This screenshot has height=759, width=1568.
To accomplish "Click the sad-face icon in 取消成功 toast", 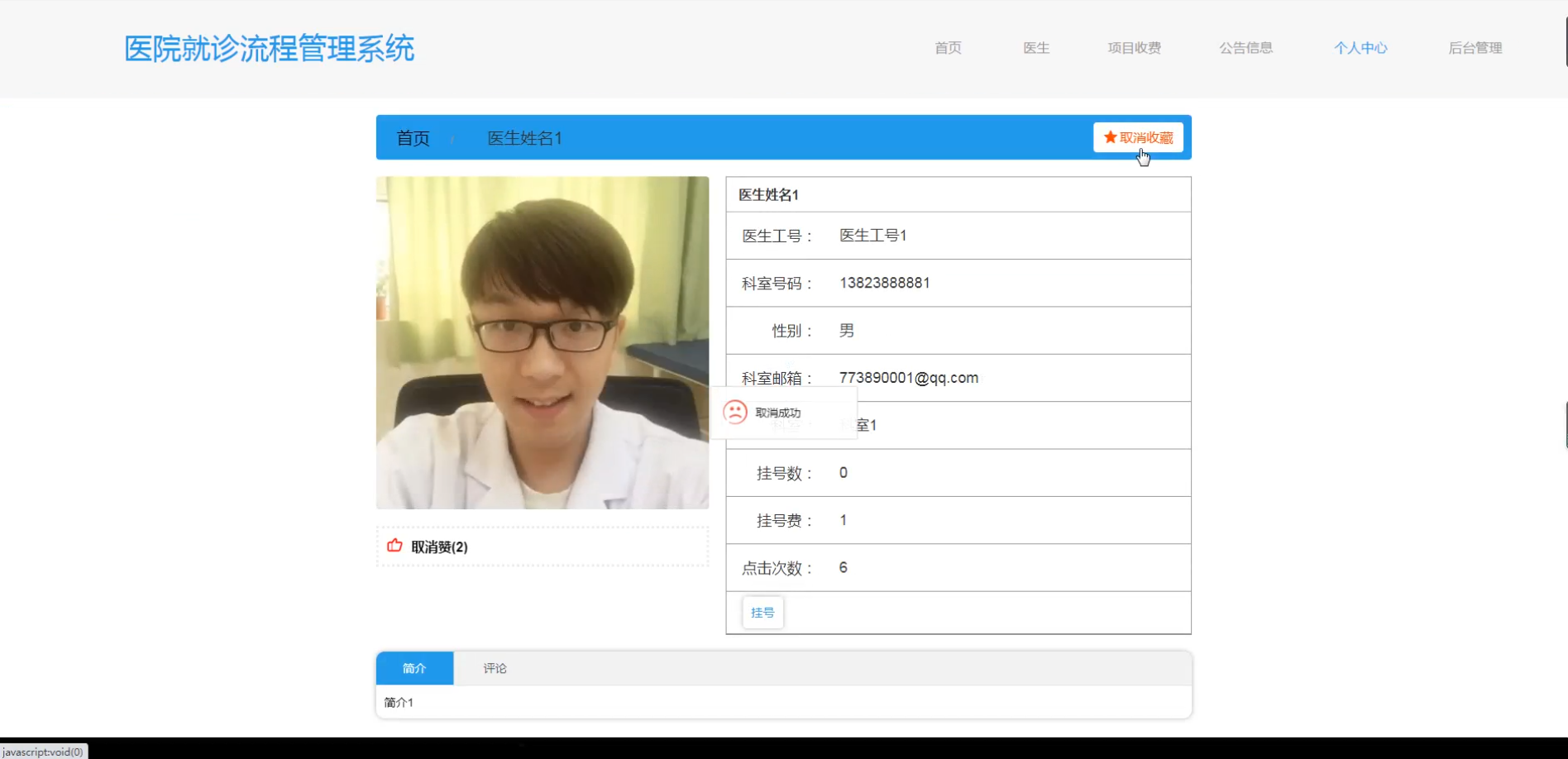I will [734, 412].
